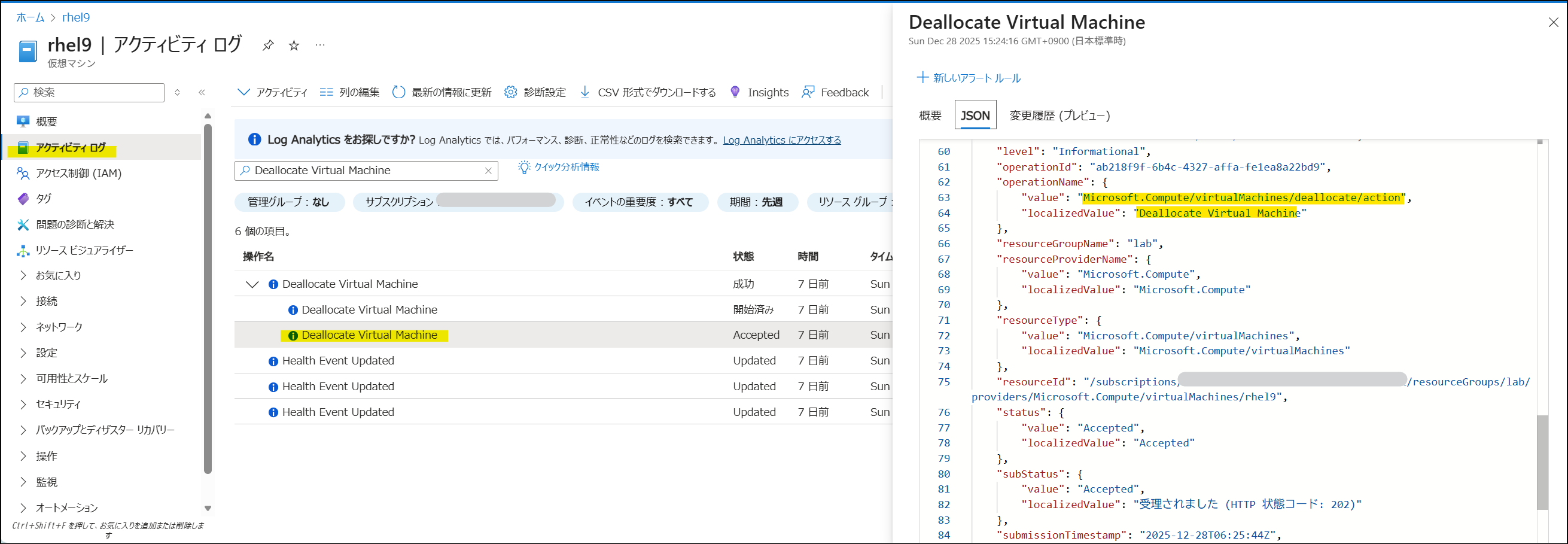Open クイック分析情報
This screenshot has width=1568, height=544.
(559, 167)
